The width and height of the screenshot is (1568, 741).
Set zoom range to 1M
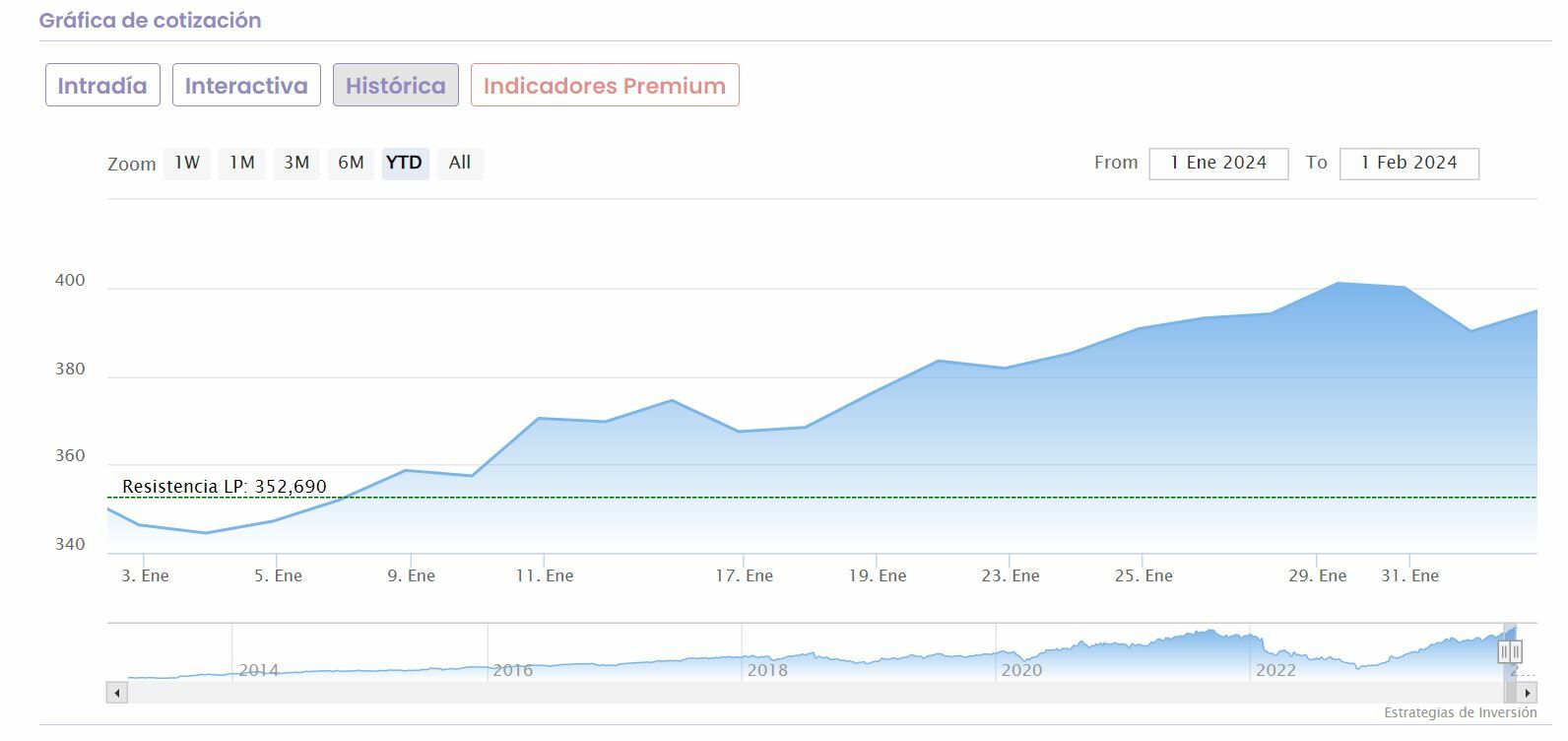pos(242,163)
